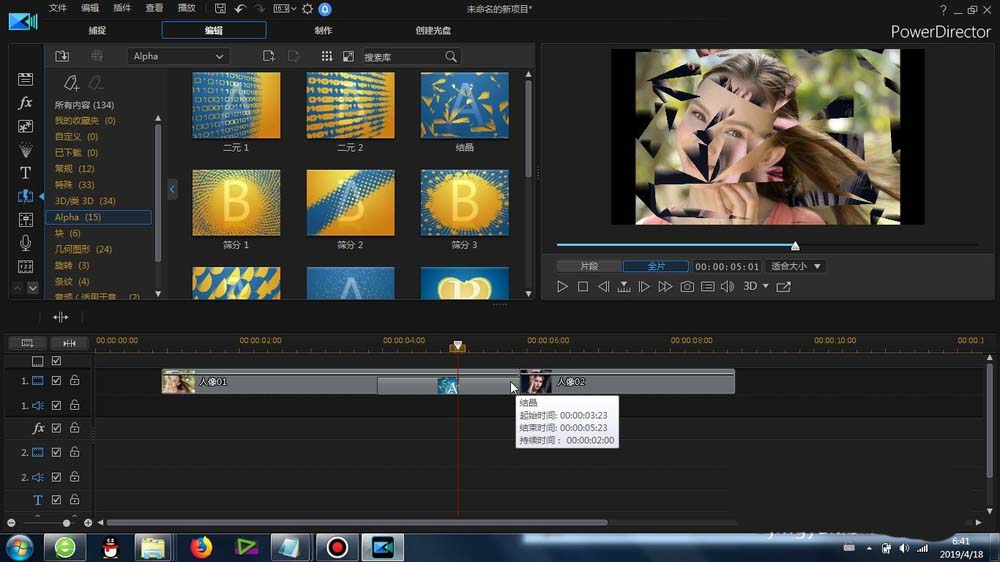
Task: Open the 播放 menu
Action: point(186,8)
